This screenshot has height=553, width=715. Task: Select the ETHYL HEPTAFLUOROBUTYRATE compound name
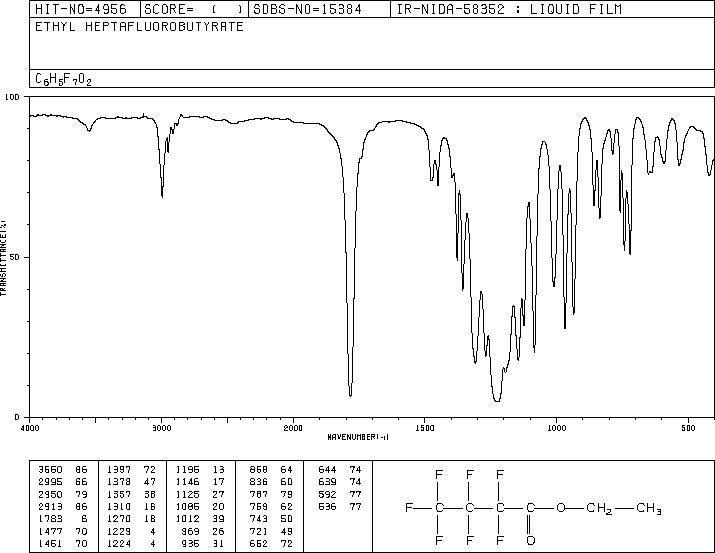(x=139, y=27)
